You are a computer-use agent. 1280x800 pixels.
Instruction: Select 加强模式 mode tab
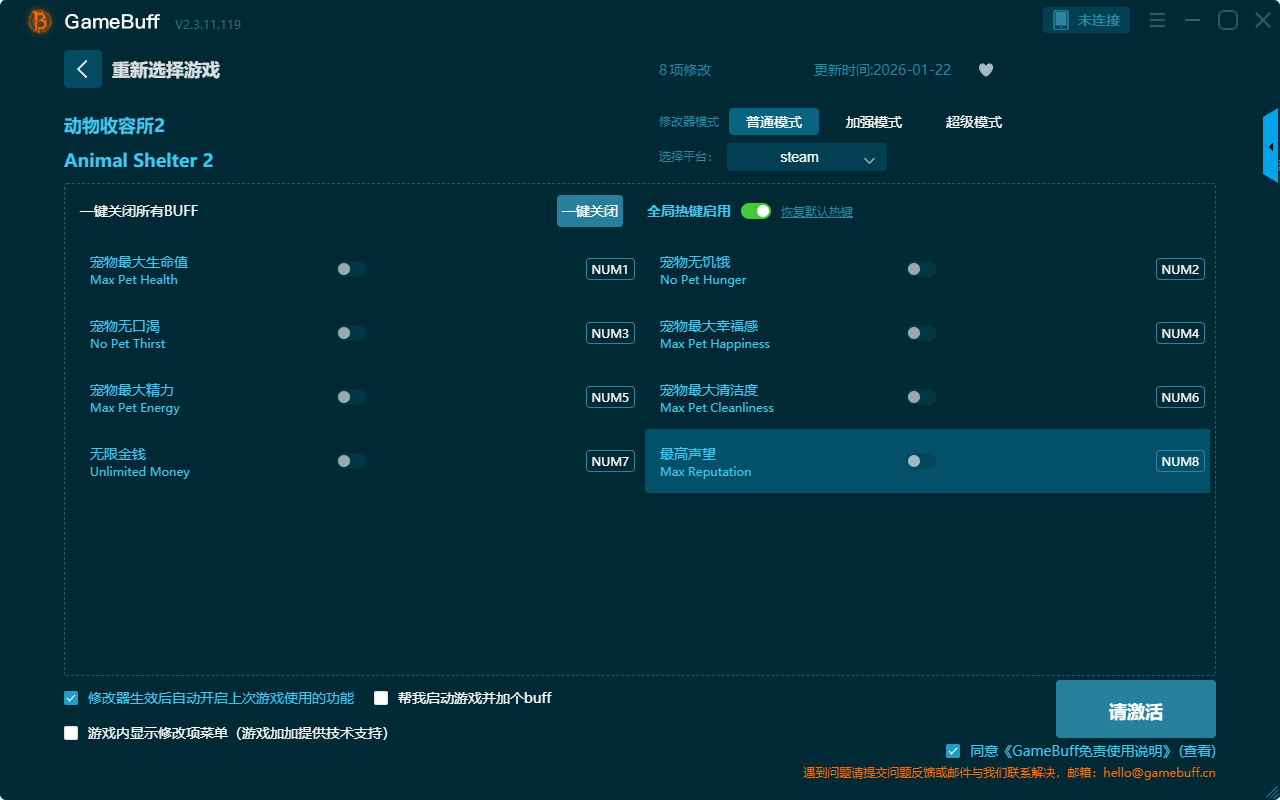point(873,122)
